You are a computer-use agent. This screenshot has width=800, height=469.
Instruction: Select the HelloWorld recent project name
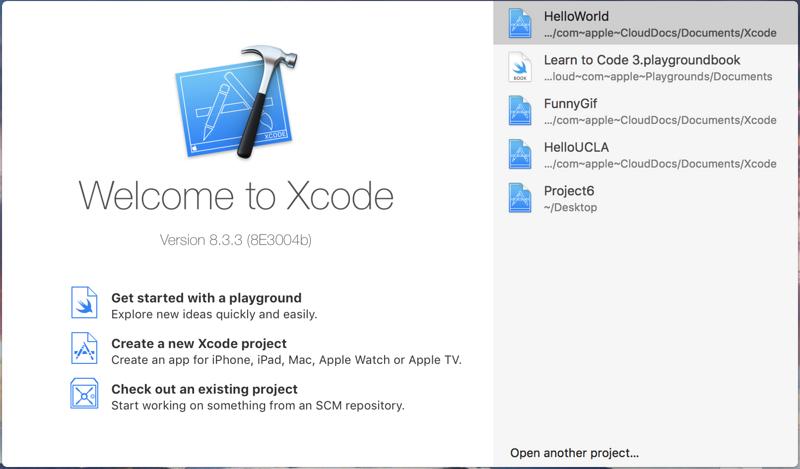click(576, 16)
